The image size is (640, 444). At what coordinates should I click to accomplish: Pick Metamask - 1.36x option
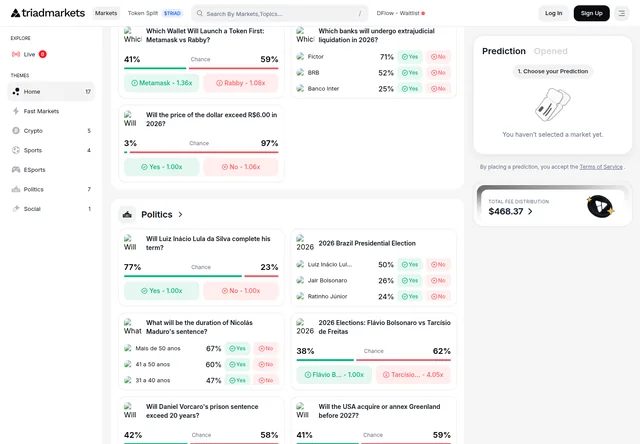[x=162, y=83]
